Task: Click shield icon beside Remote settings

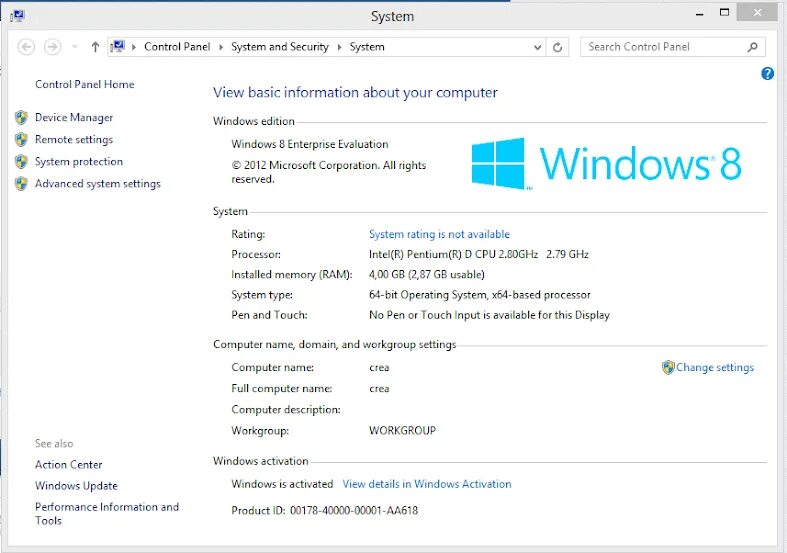Action: point(21,140)
